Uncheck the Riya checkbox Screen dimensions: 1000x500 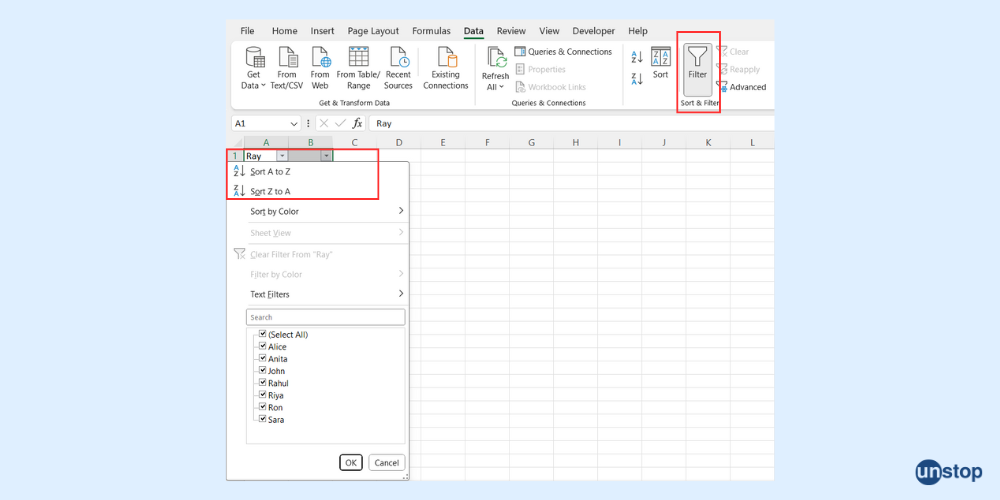(262, 395)
